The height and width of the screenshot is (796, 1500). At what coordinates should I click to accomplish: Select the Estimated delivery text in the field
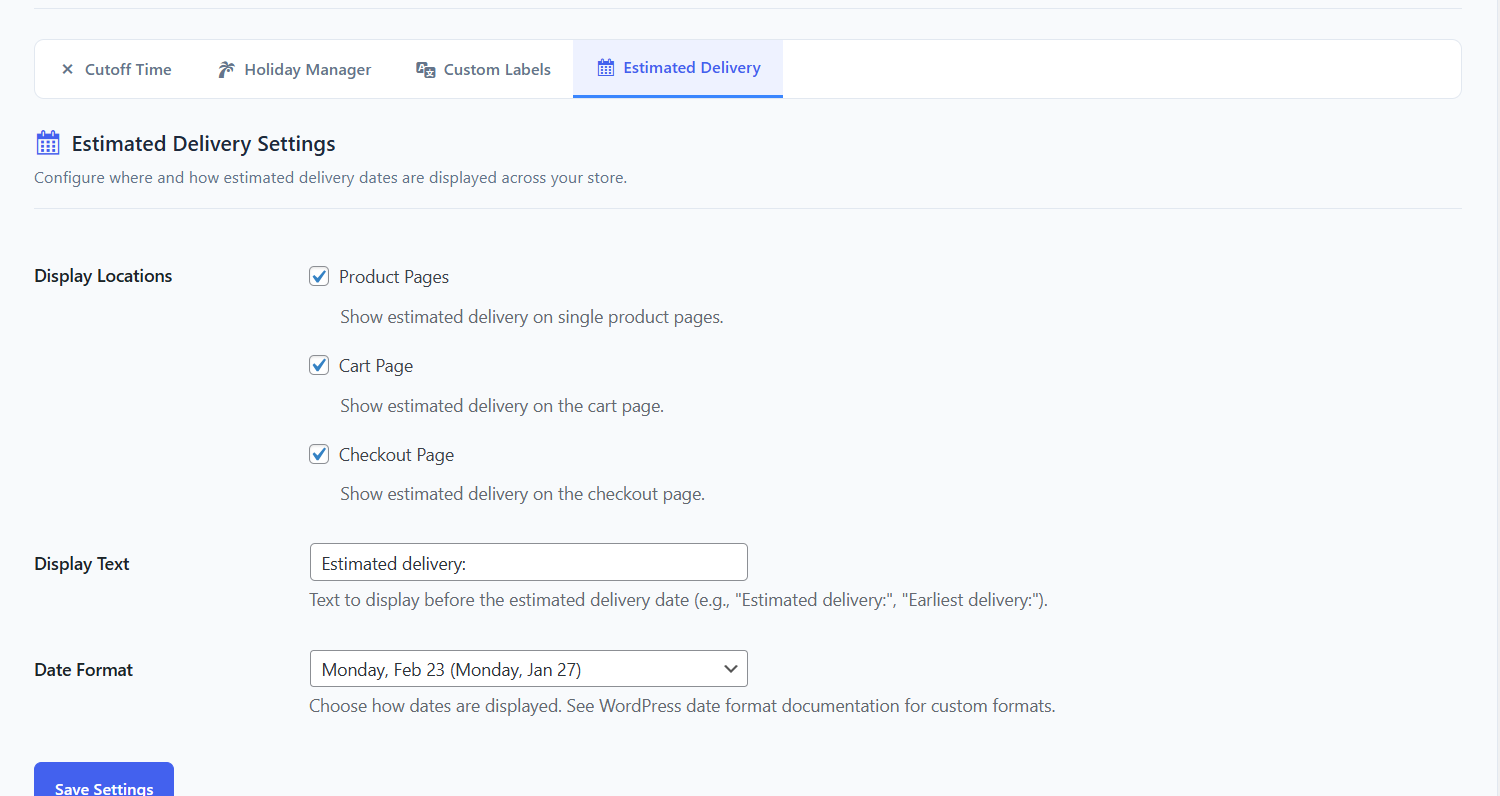395,562
